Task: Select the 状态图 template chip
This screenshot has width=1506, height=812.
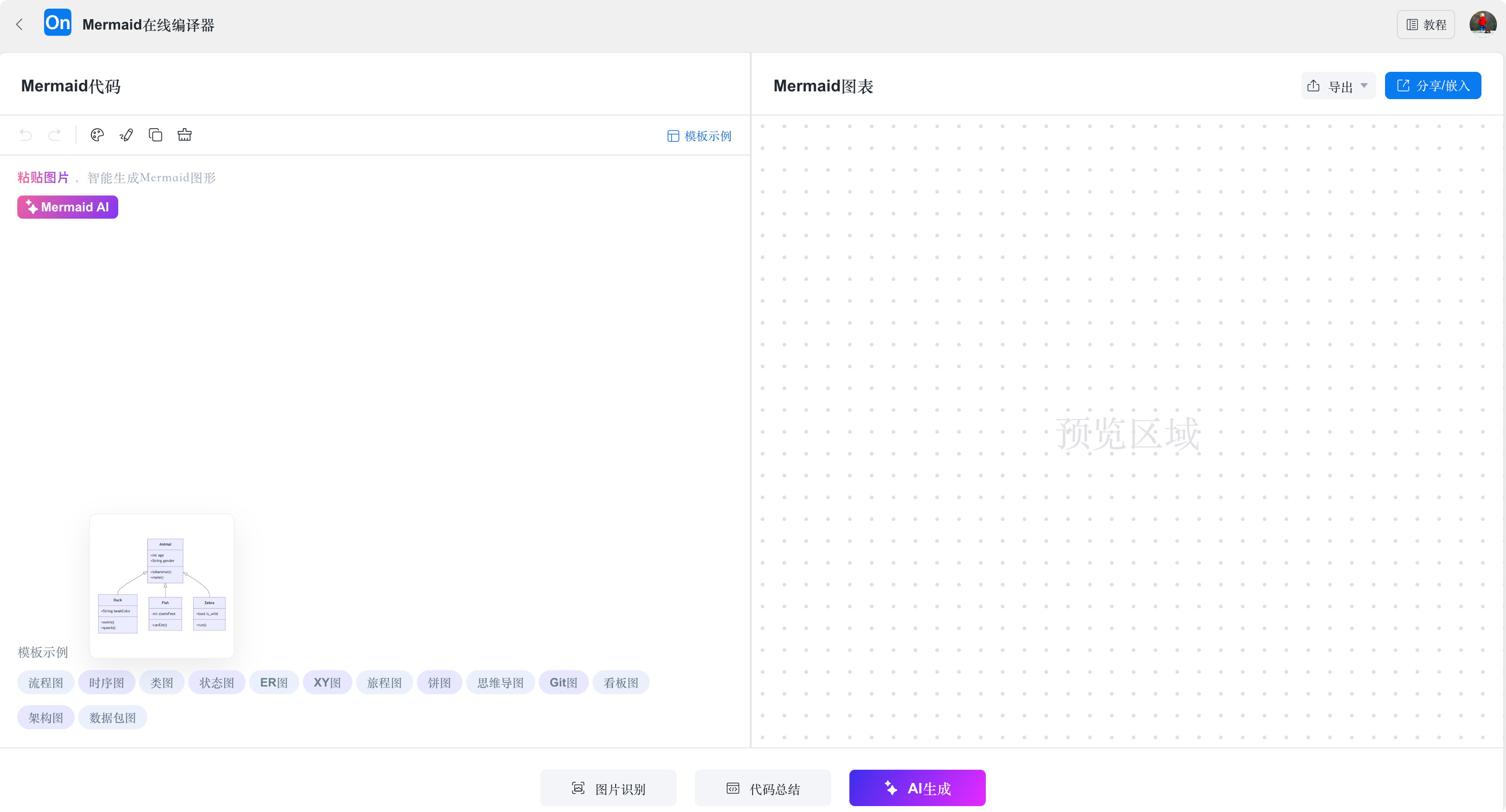Action: pyautogui.click(x=216, y=682)
